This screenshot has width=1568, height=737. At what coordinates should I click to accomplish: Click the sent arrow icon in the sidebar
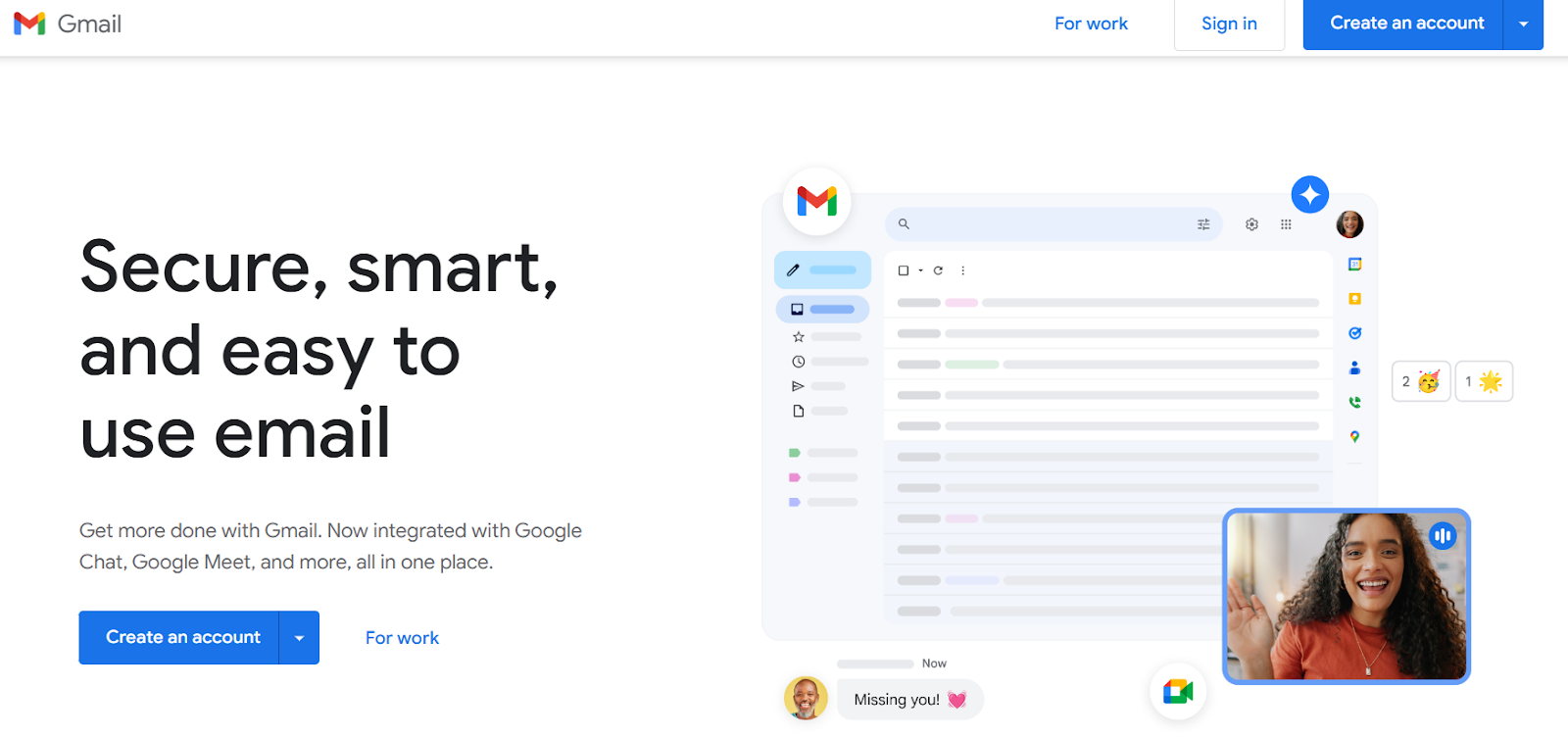[x=798, y=386]
